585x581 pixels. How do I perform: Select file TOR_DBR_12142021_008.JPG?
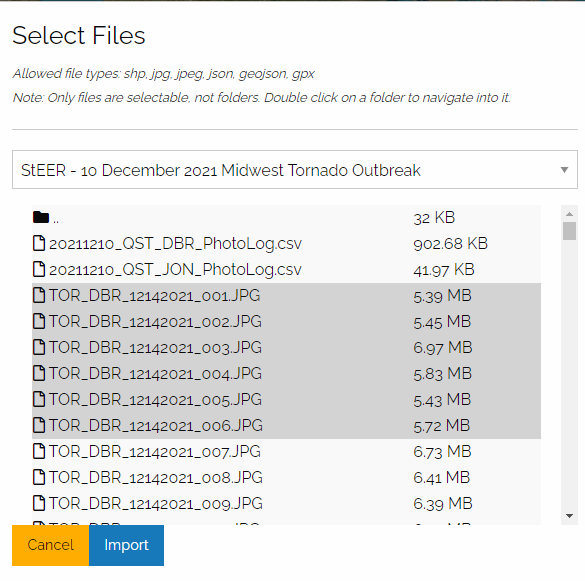tap(286, 477)
